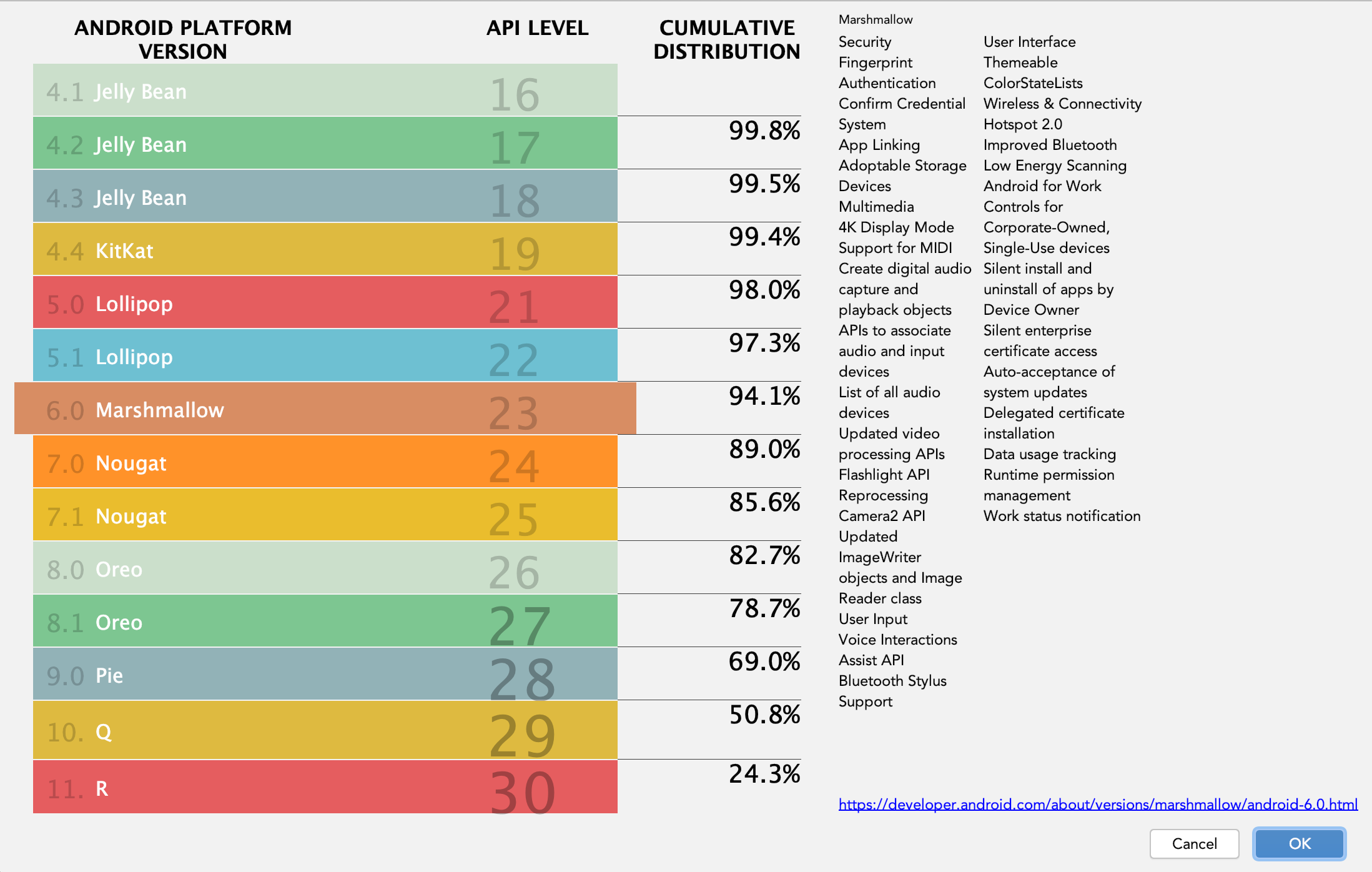The image size is (1372, 872).
Task: Click the Cancel button
Action: [x=1194, y=844]
